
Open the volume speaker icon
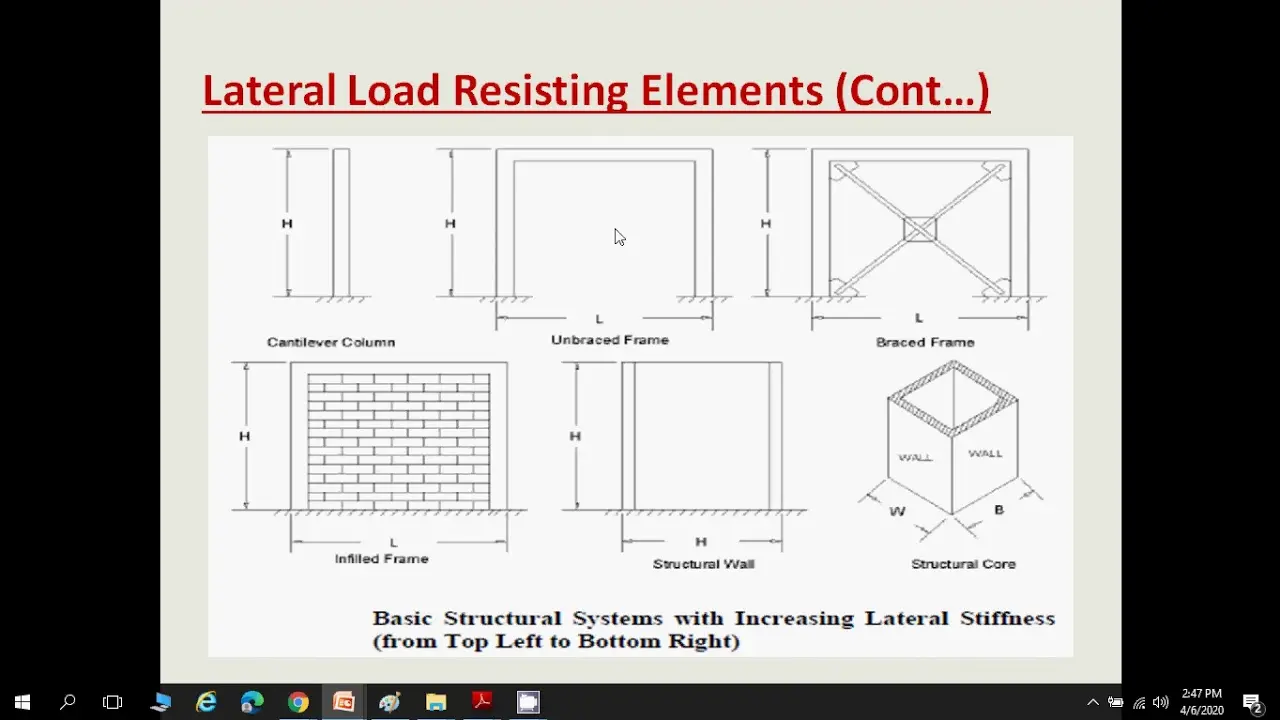click(x=1161, y=702)
